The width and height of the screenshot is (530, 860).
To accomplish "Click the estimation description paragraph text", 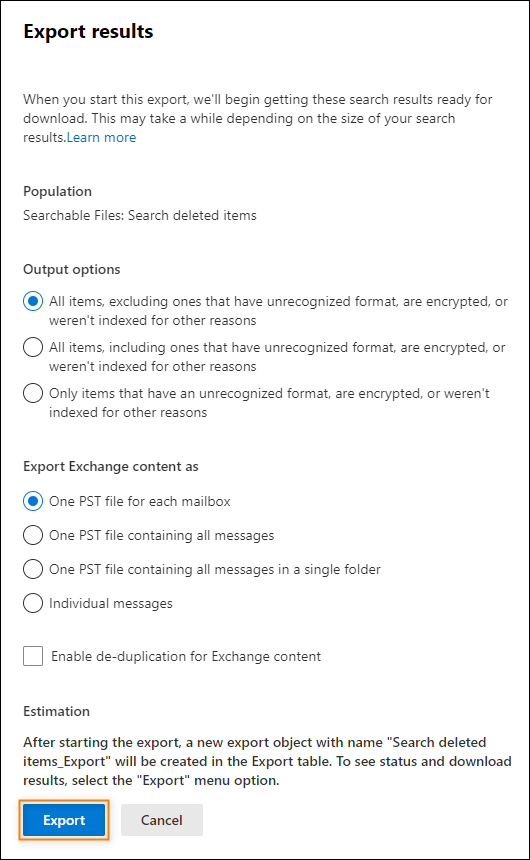I will tap(267, 761).
